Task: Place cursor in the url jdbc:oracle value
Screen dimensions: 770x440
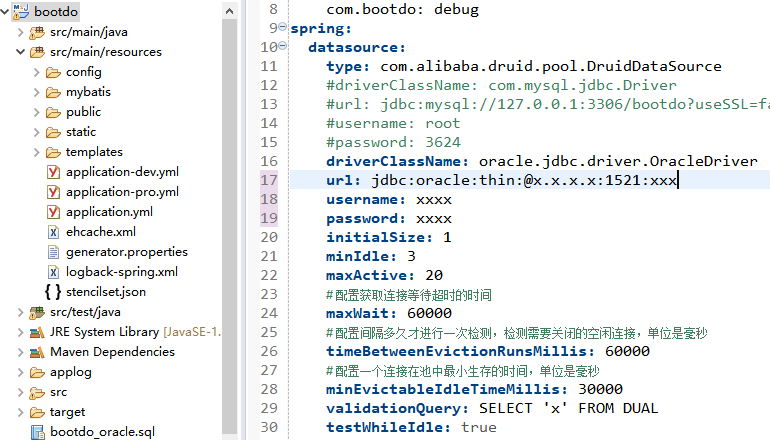Action: coord(524,181)
